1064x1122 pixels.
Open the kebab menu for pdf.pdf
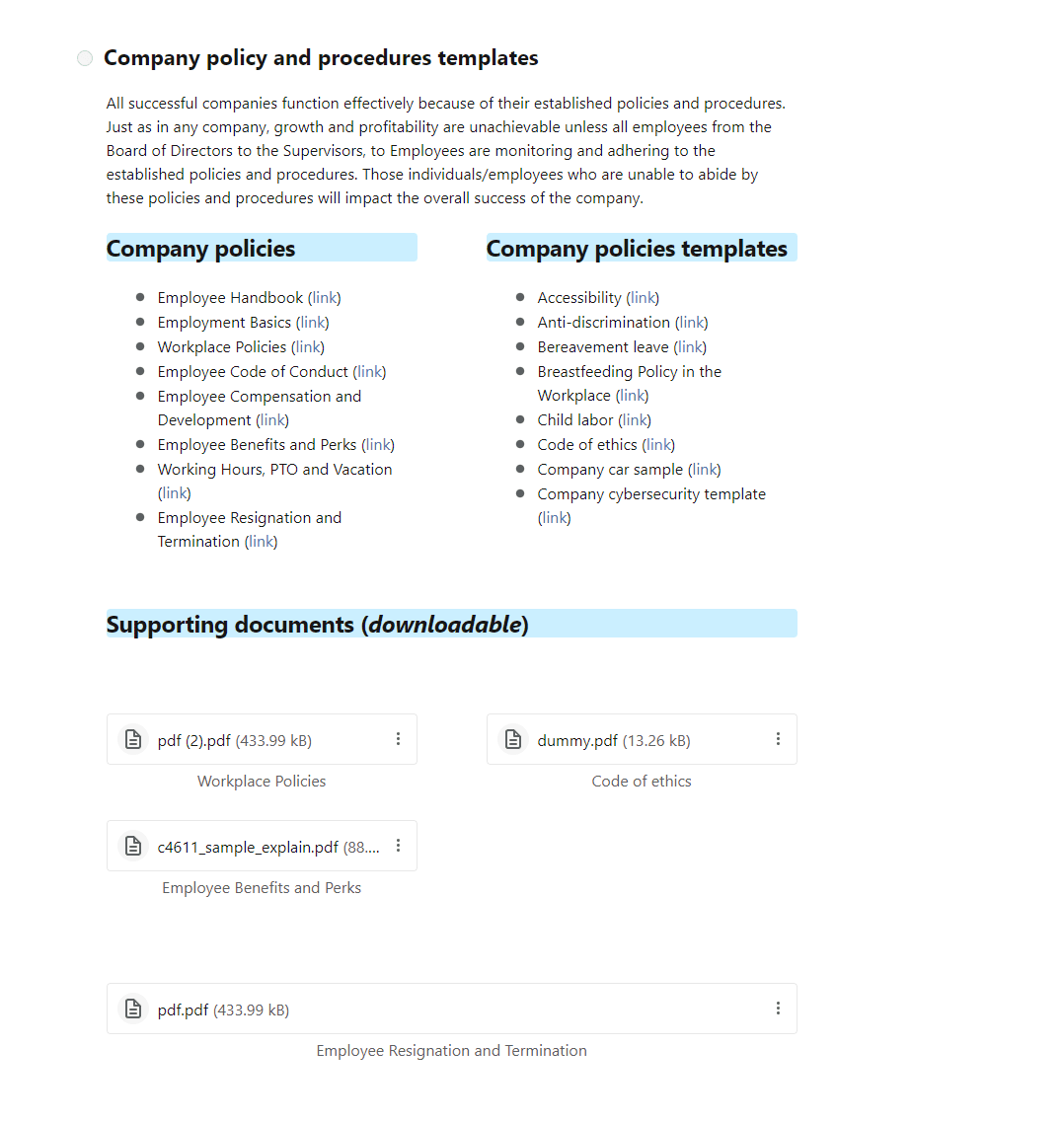click(x=778, y=1009)
